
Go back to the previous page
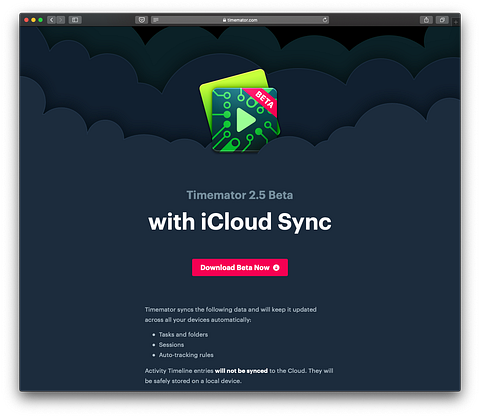[51, 20]
